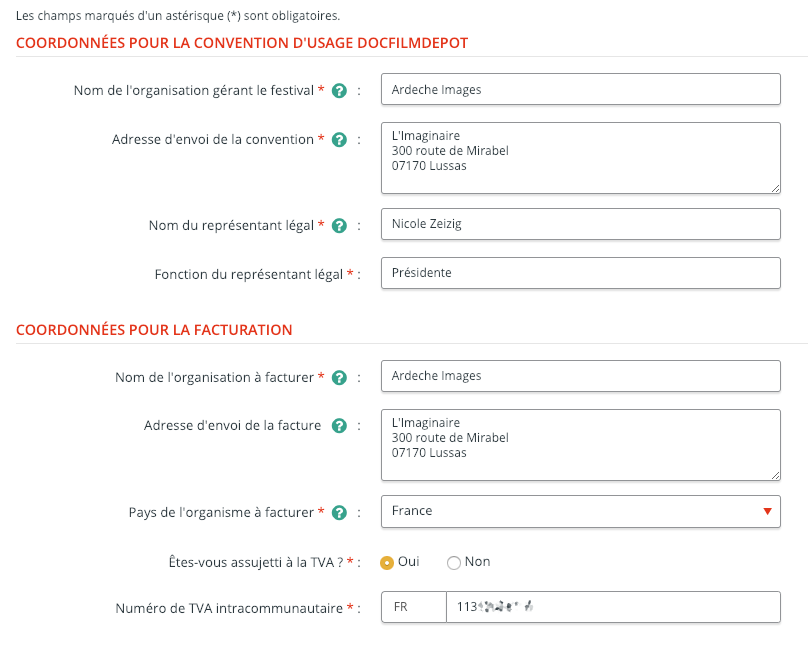Click the 'Présidente' function input field
The width and height of the screenshot is (808, 647).
(580, 273)
